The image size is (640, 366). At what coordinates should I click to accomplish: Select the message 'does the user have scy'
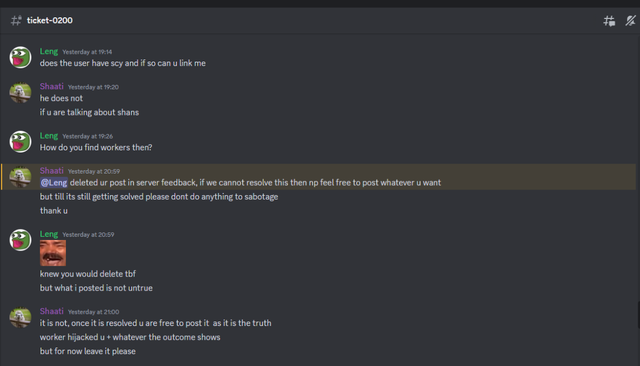pyautogui.click(x=122, y=63)
